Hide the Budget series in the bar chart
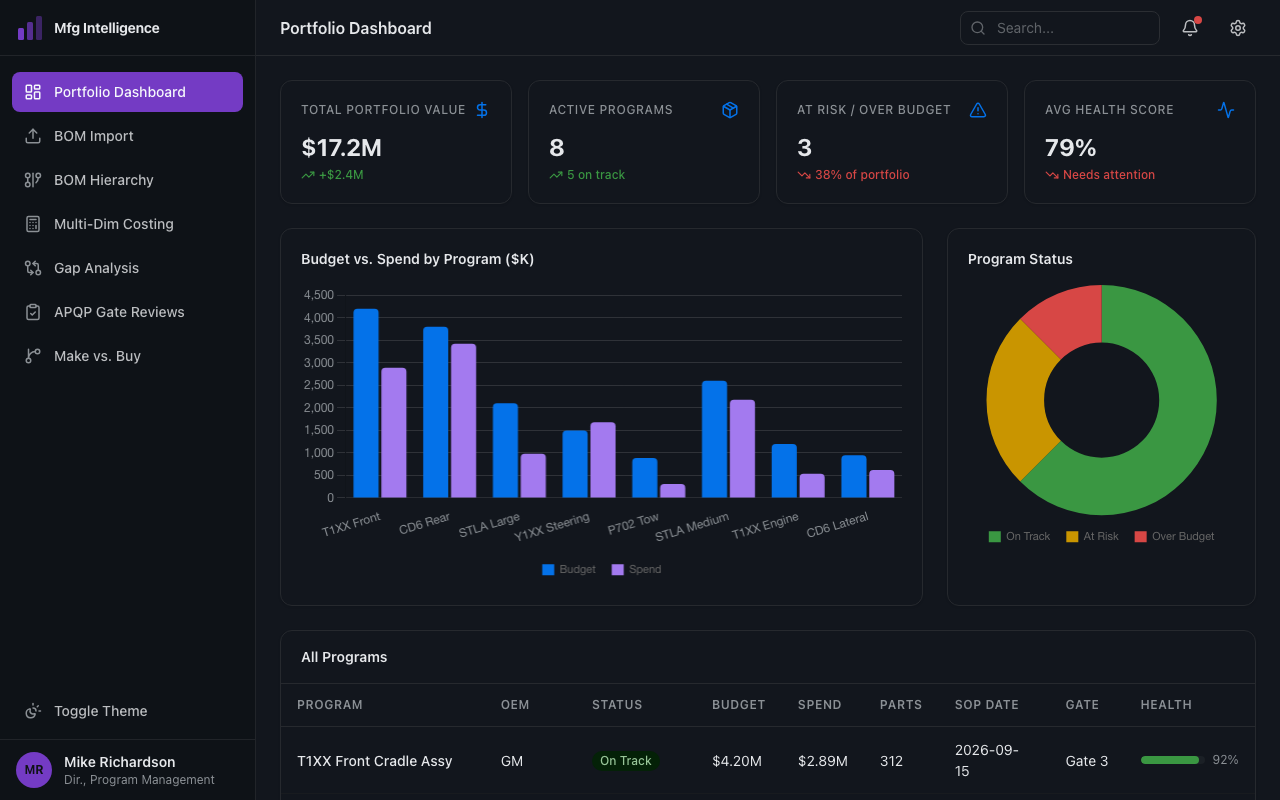Image resolution: width=1280 pixels, height=800 pixels. tap(568, 569)
